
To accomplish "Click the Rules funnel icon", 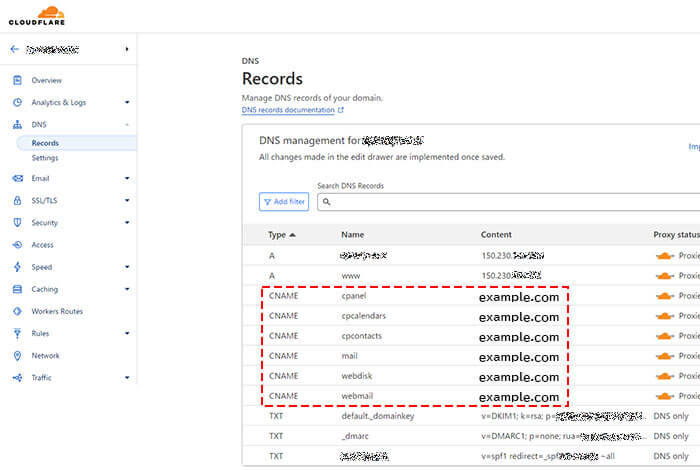I will 17,333.
